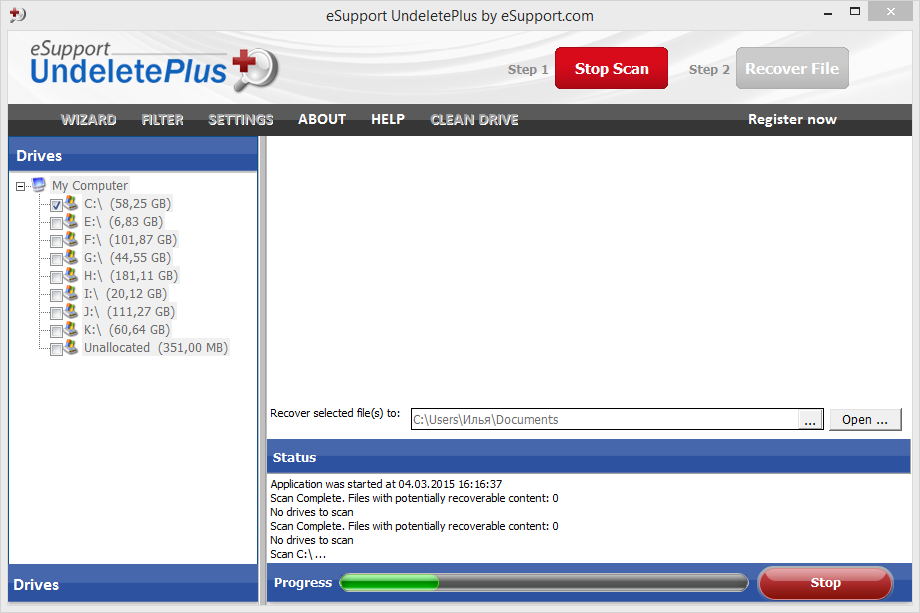Click the 'Scan C:\ ...' status line

click(x=298, y=554)
